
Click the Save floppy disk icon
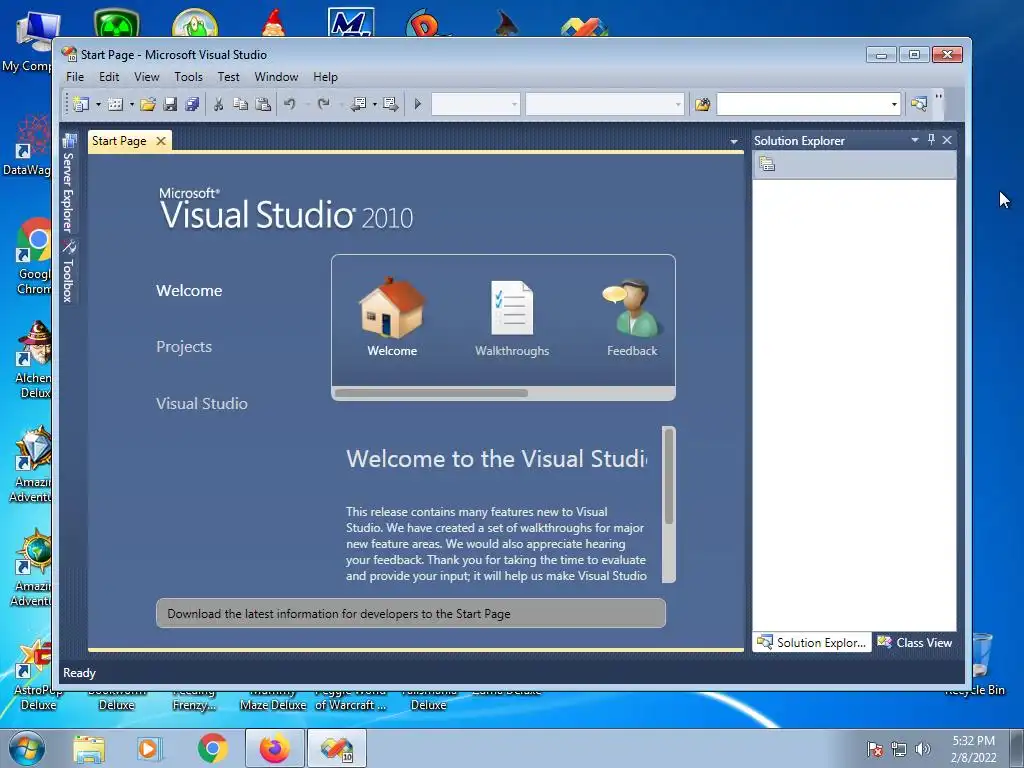(x=170, y=104)
